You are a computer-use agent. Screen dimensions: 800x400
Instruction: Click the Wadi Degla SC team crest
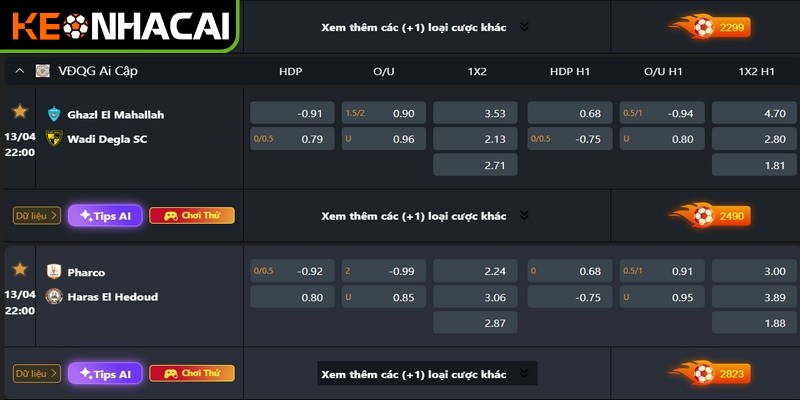point(54,139)
